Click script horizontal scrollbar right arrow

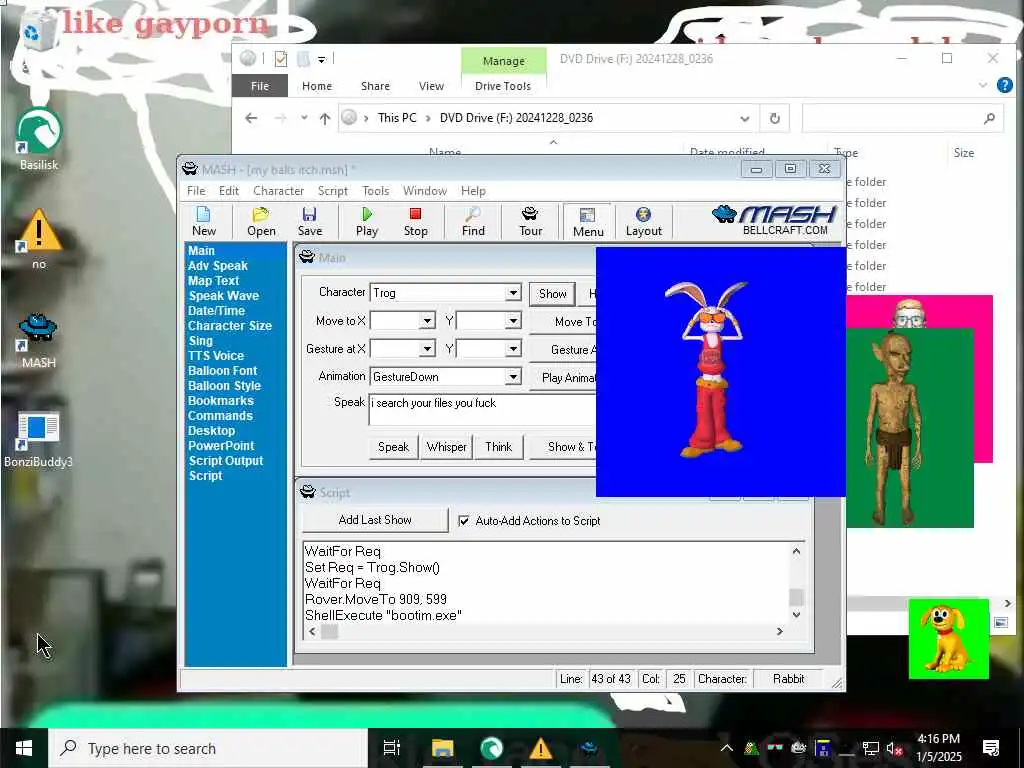click(779, 632)
